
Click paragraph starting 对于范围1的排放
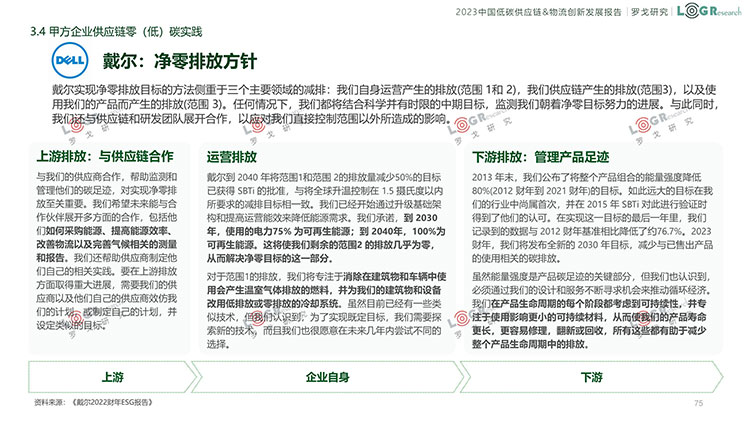tap(326, 310)
